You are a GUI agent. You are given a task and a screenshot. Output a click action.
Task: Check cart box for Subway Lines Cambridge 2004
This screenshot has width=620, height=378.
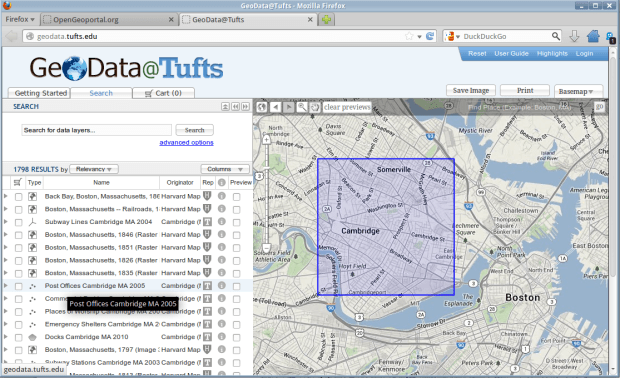point(19,222)
